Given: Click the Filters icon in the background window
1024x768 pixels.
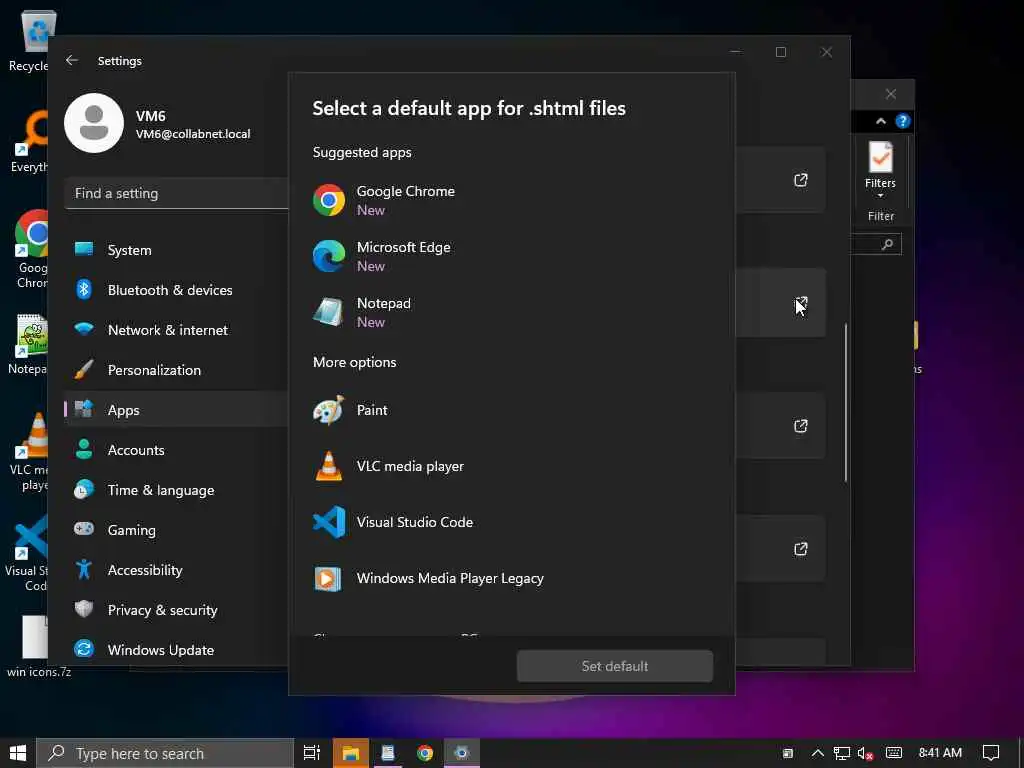Looking at the screenshot, I should click(x=880, y=158).
